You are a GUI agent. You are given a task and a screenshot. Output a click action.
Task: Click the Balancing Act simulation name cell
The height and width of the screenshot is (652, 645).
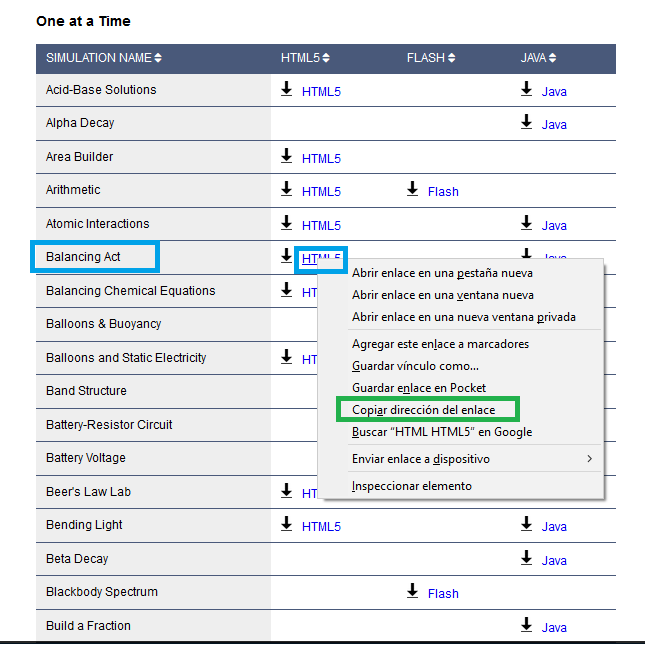coord(83,257)
